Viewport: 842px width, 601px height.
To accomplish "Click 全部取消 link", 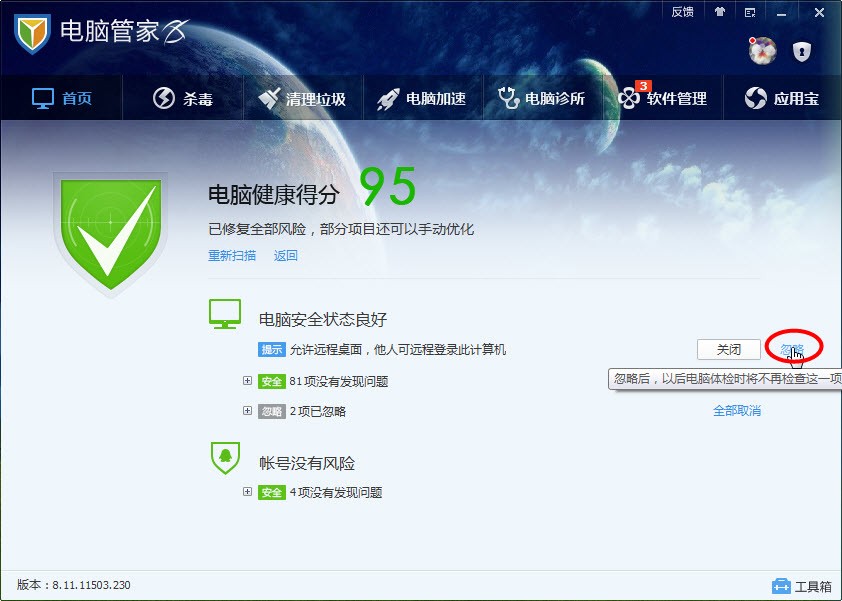I will click(x=737, y=411).
